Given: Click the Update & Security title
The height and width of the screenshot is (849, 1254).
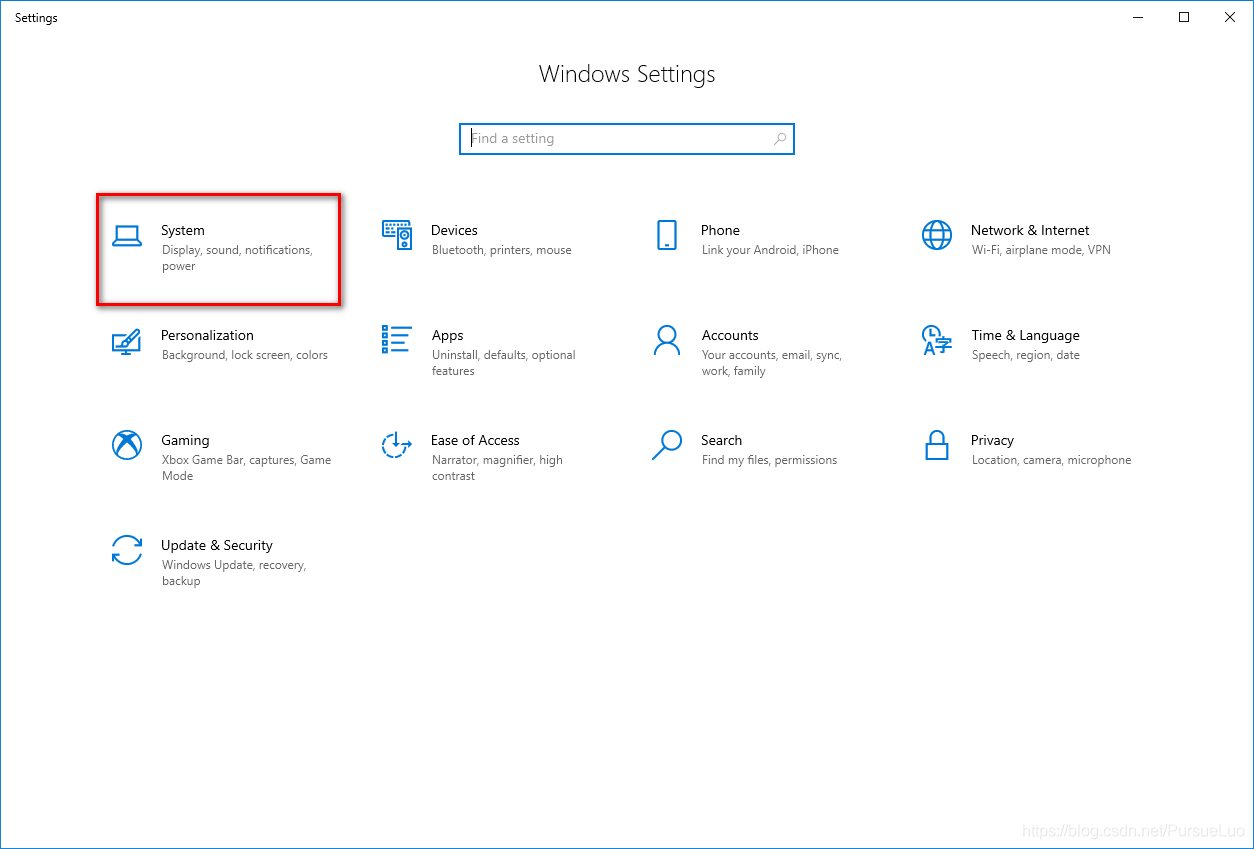Looking at the screenshot, I should pyautogui.click(x=217, y=545).
